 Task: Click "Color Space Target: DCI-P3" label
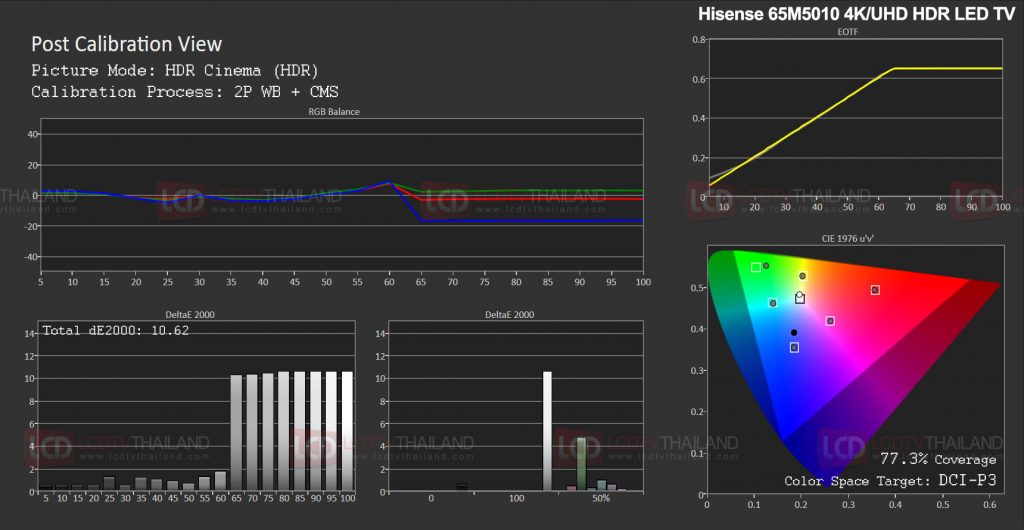tap(891, 482)
